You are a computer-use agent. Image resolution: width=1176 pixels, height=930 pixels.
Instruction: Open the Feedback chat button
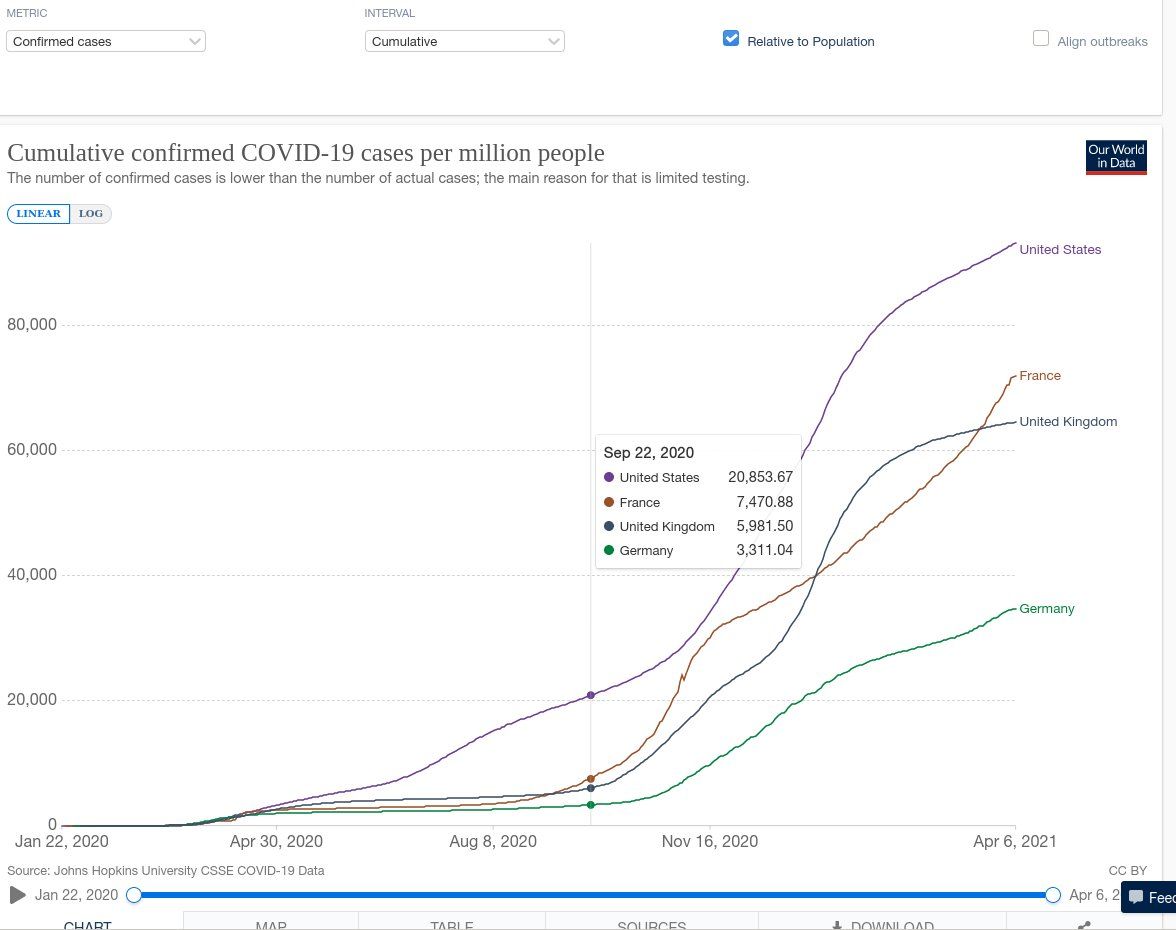1150,897
